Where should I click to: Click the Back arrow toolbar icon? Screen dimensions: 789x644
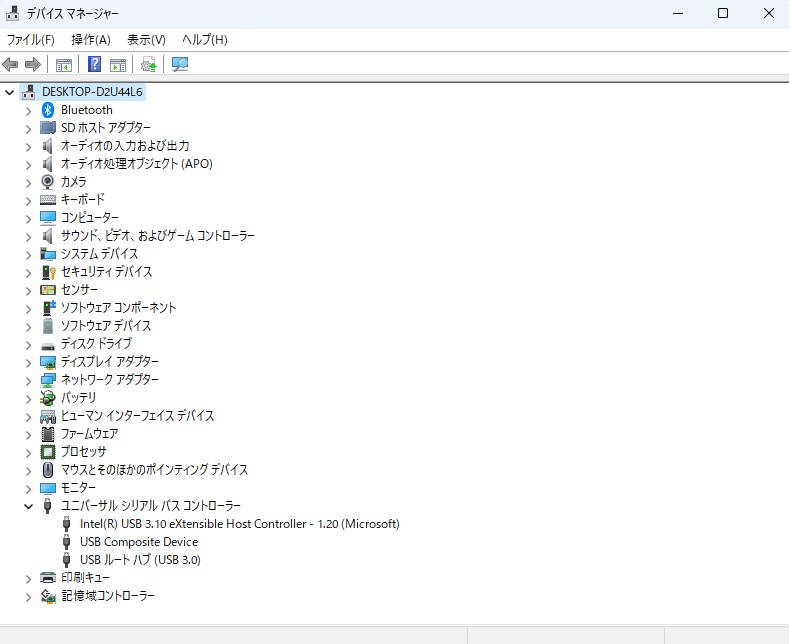point(11,64)
